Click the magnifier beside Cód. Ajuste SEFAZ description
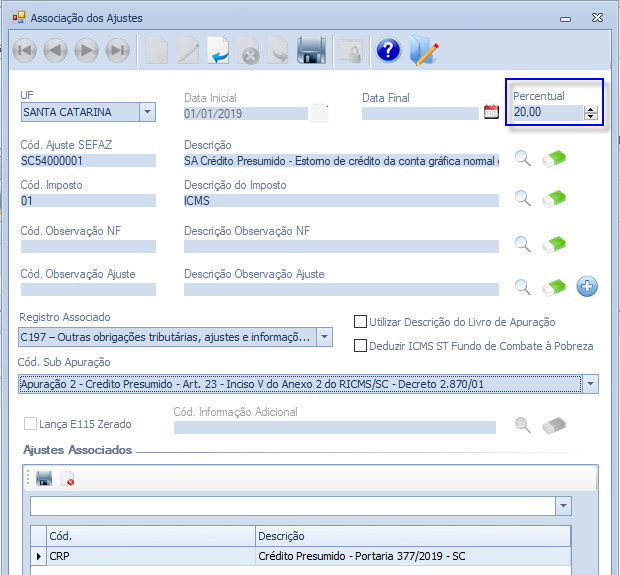620x575 pixels. [522, 158]
